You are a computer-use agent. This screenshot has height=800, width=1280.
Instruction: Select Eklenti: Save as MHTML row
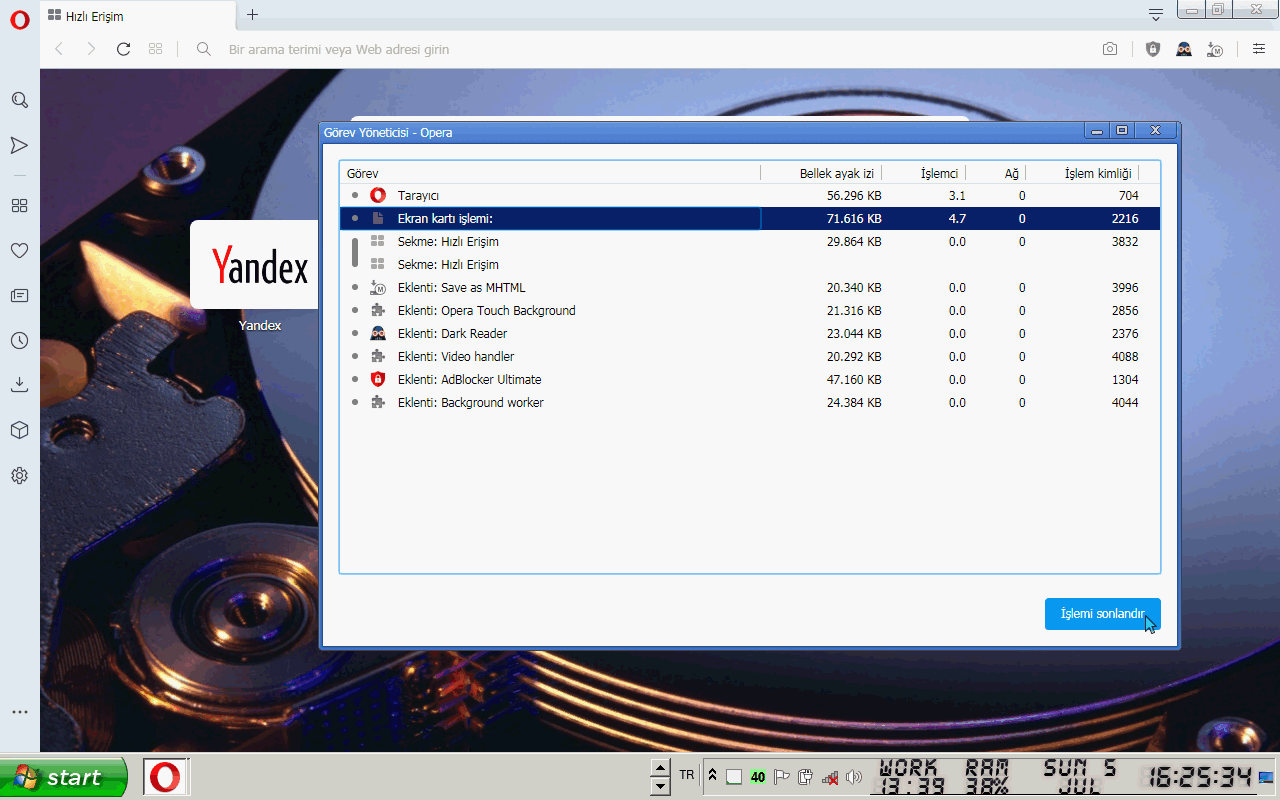750,288
